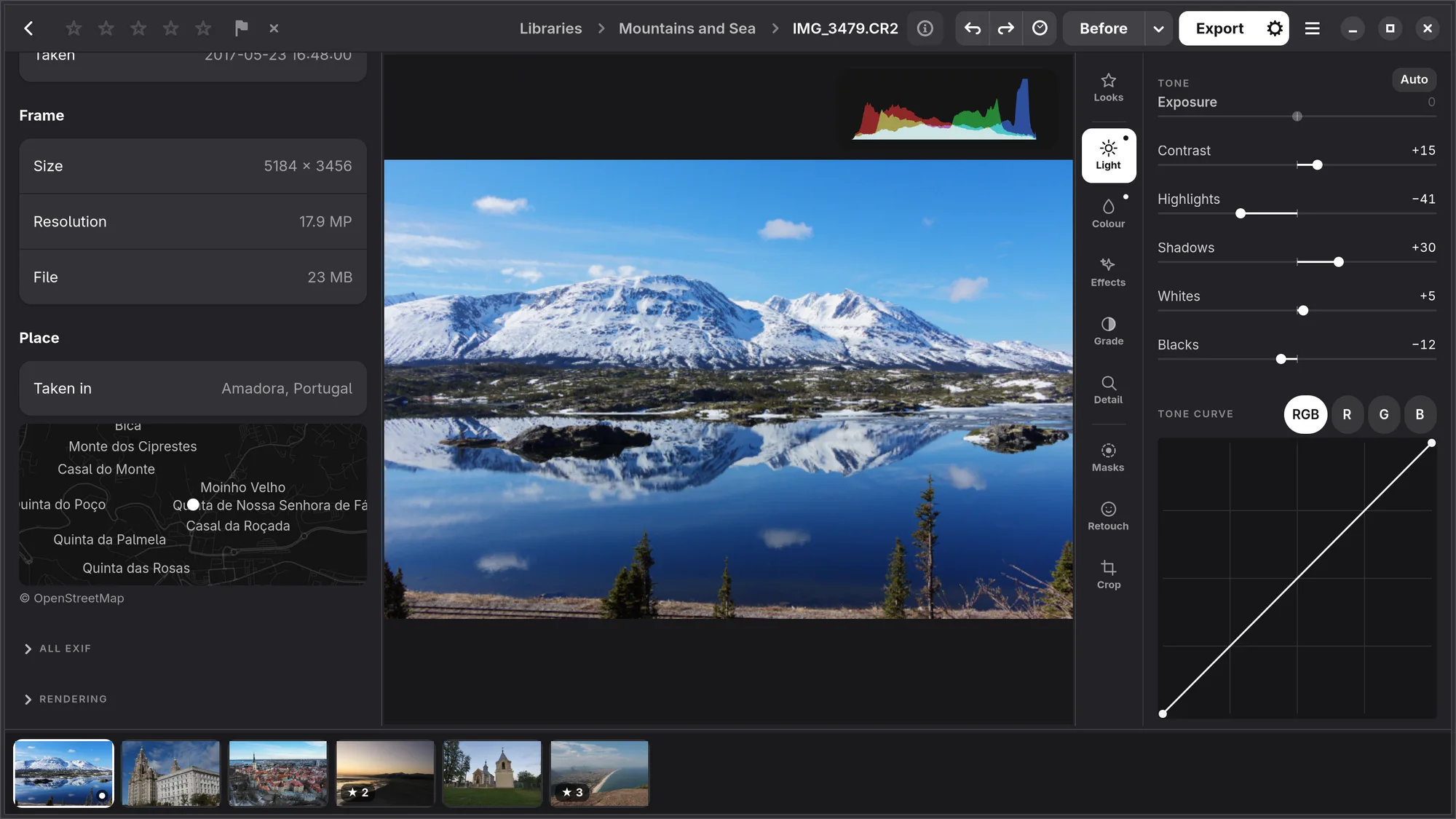
Task: Select the Crop tool
Action: tap(1108, 575)
